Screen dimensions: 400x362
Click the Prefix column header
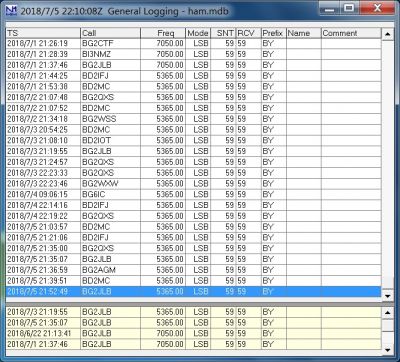(273, 33)
